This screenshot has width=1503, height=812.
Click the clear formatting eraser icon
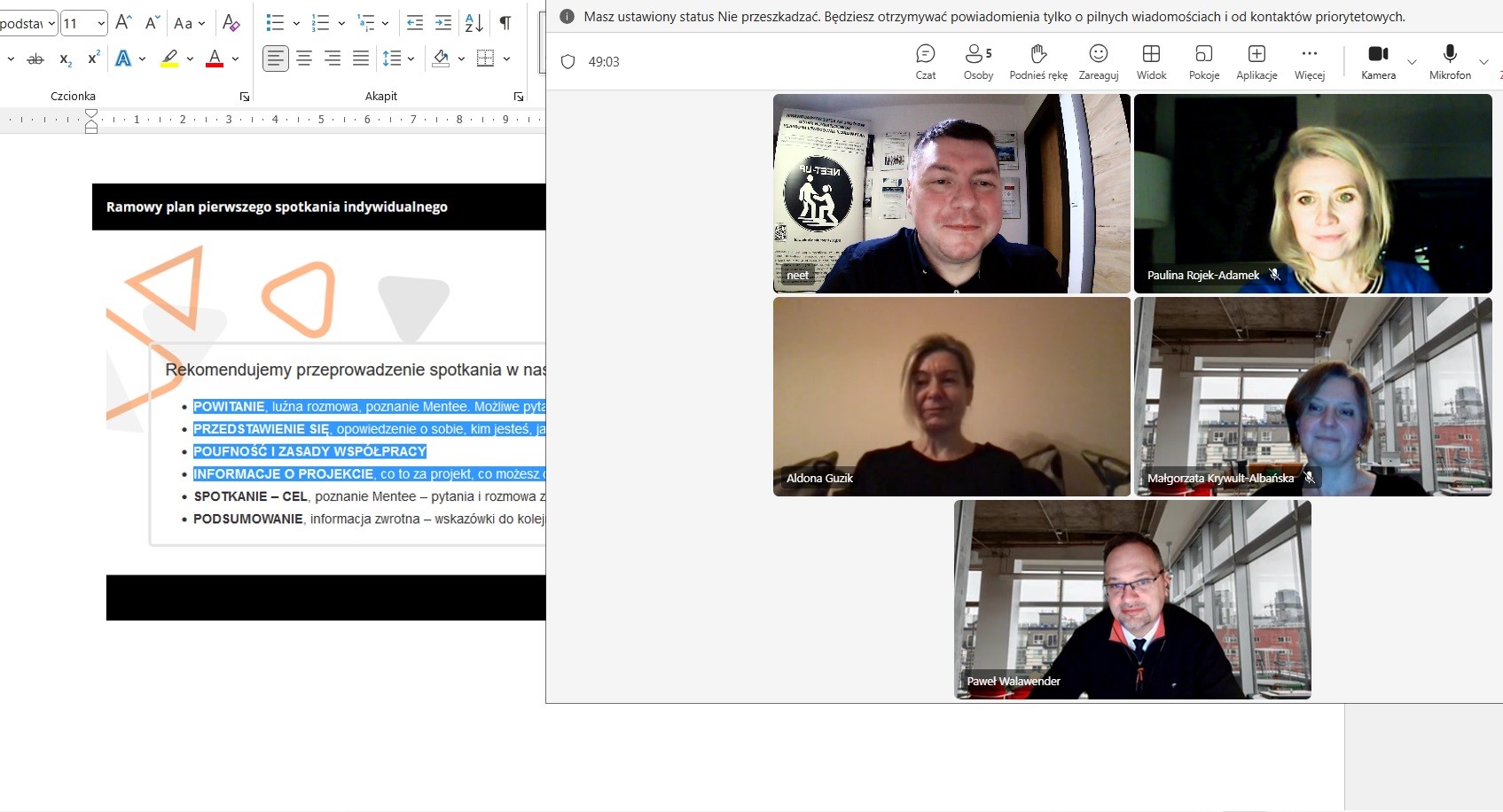click(x=231, y=23)
